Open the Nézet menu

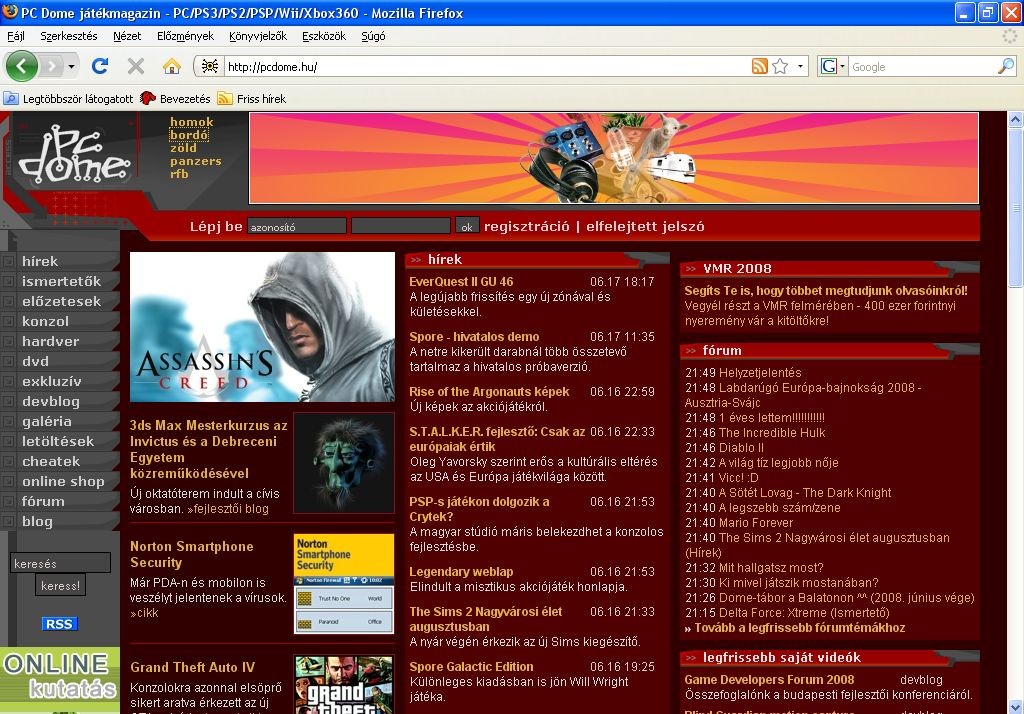(127, 36)
